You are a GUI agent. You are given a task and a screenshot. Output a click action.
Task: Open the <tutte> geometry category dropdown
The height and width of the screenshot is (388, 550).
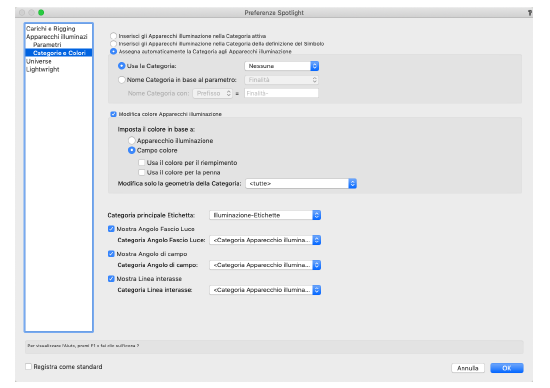[x=301, y=183]
